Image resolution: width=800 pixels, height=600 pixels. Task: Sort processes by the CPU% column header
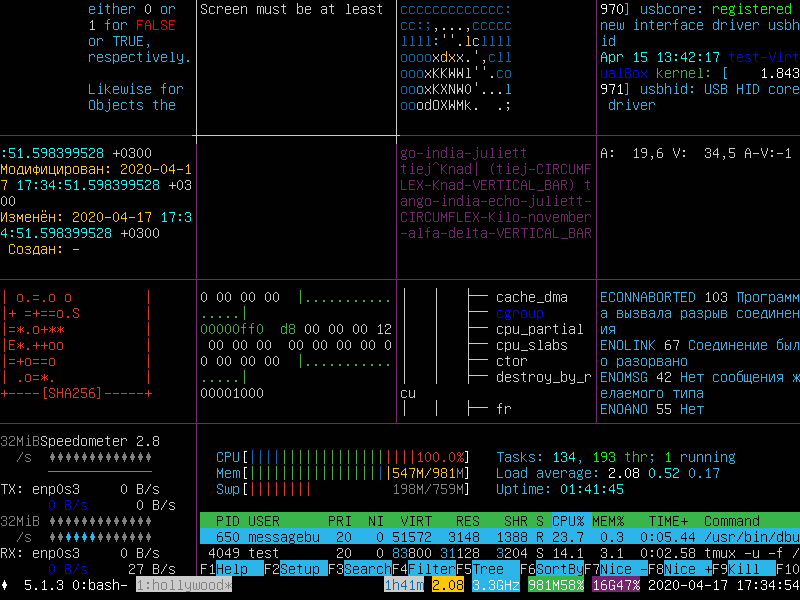click(568, 521)
